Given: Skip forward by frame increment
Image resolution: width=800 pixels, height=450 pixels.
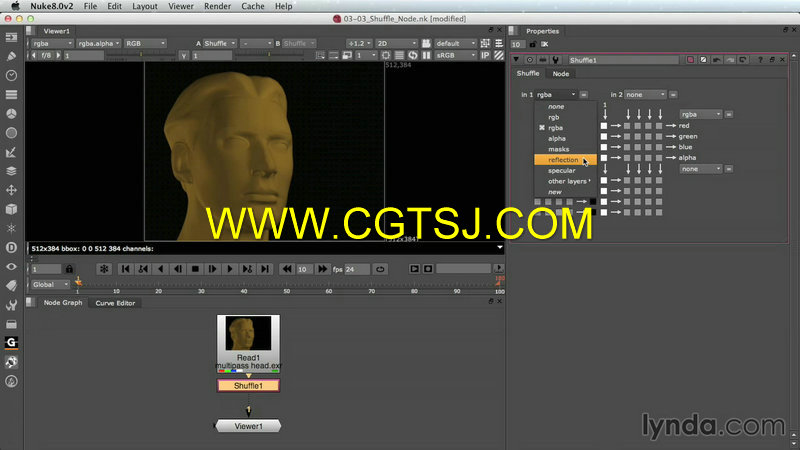Looking at the screenshot, I should pyautogui.click(x=322, y=269).
